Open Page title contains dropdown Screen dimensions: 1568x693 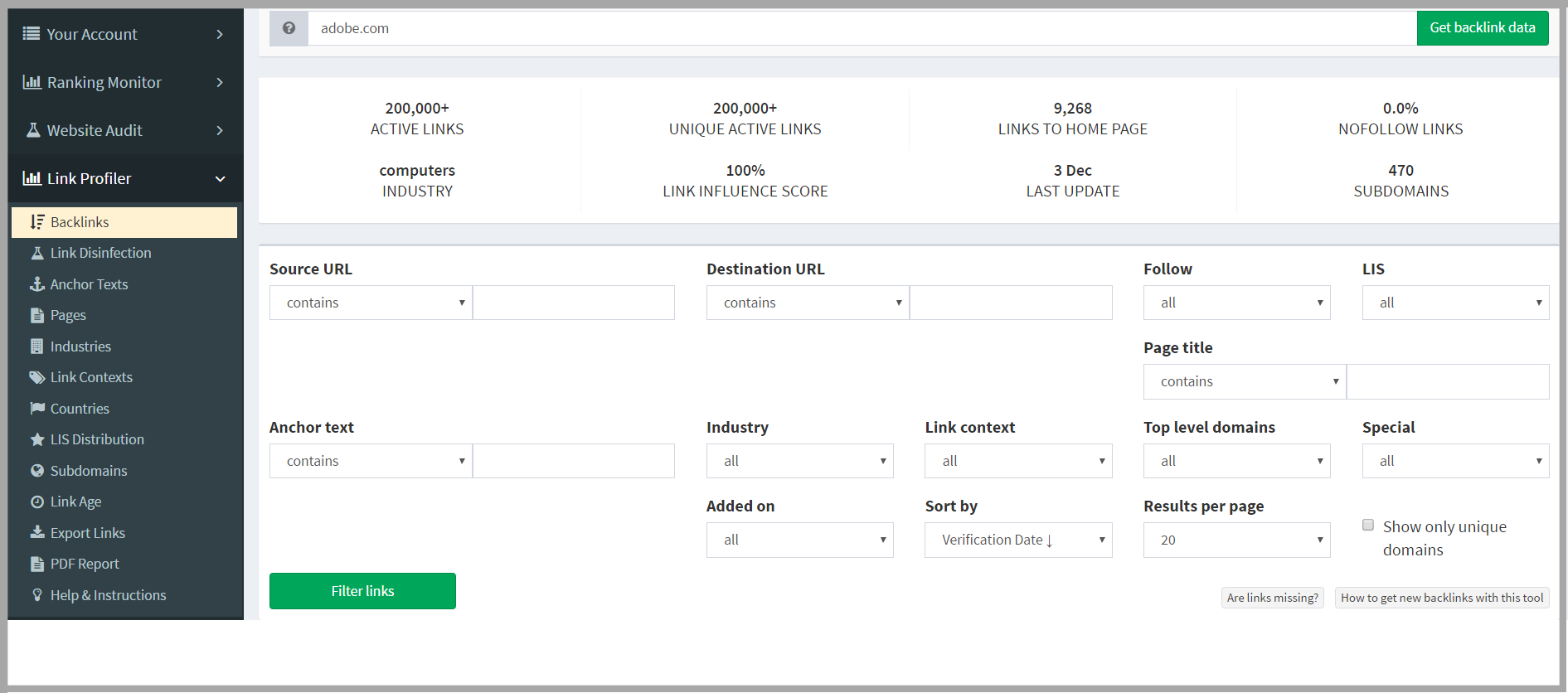[x=1245, y=381]
